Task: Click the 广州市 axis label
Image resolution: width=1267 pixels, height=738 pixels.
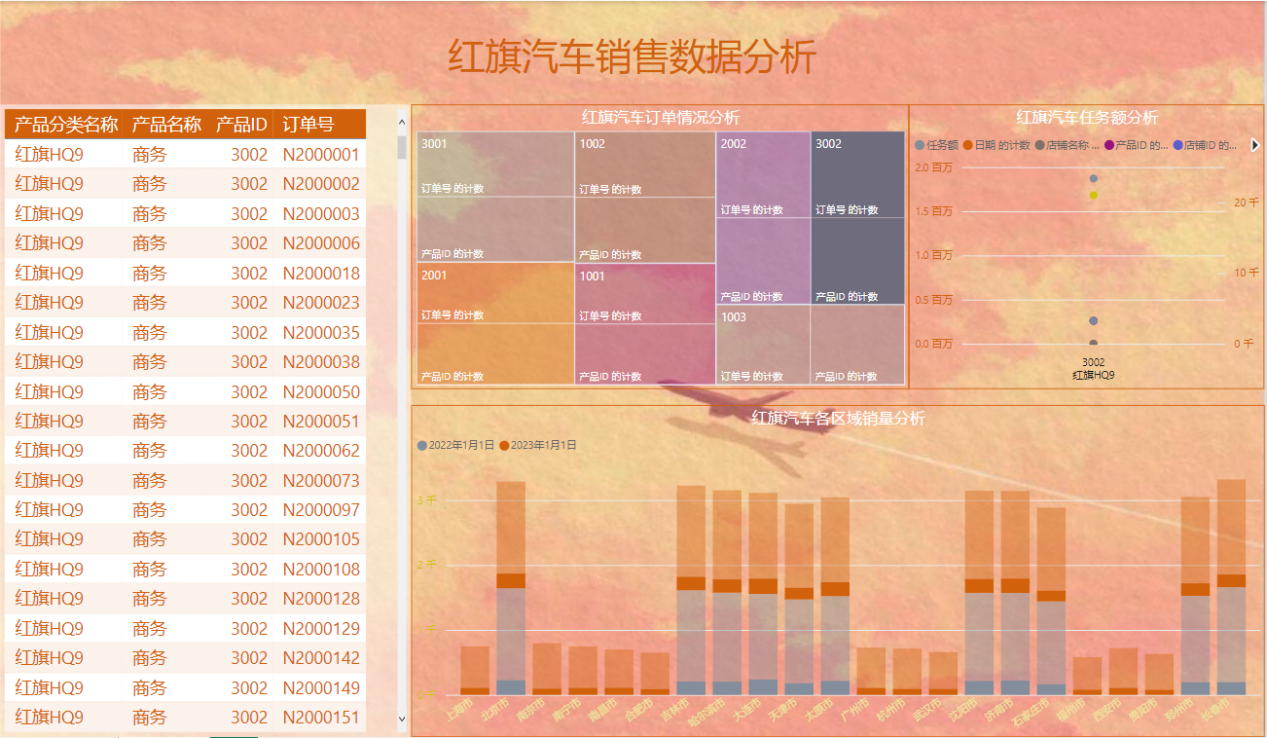Action: pos(856,708)
